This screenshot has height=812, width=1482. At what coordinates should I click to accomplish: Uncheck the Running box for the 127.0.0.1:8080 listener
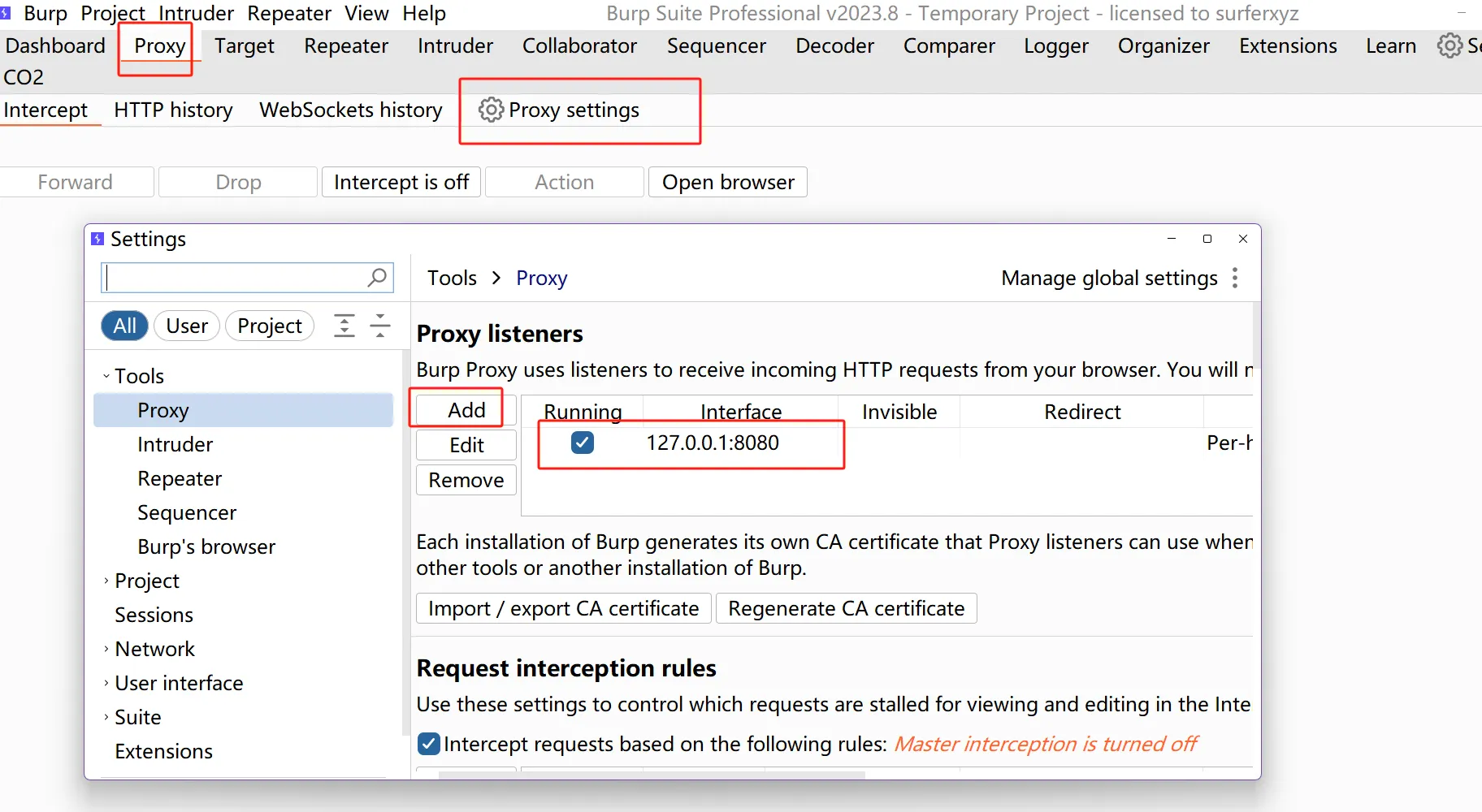(583, 443)
